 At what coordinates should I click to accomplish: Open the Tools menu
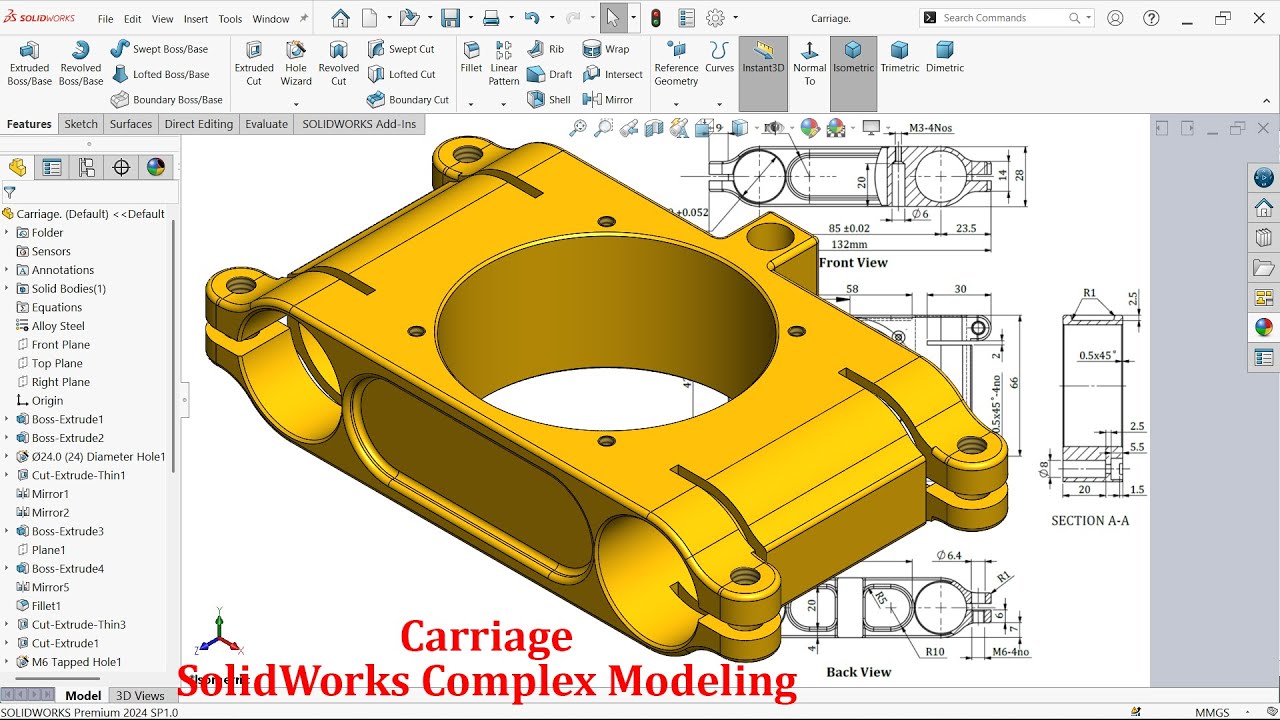pos(230,19)
